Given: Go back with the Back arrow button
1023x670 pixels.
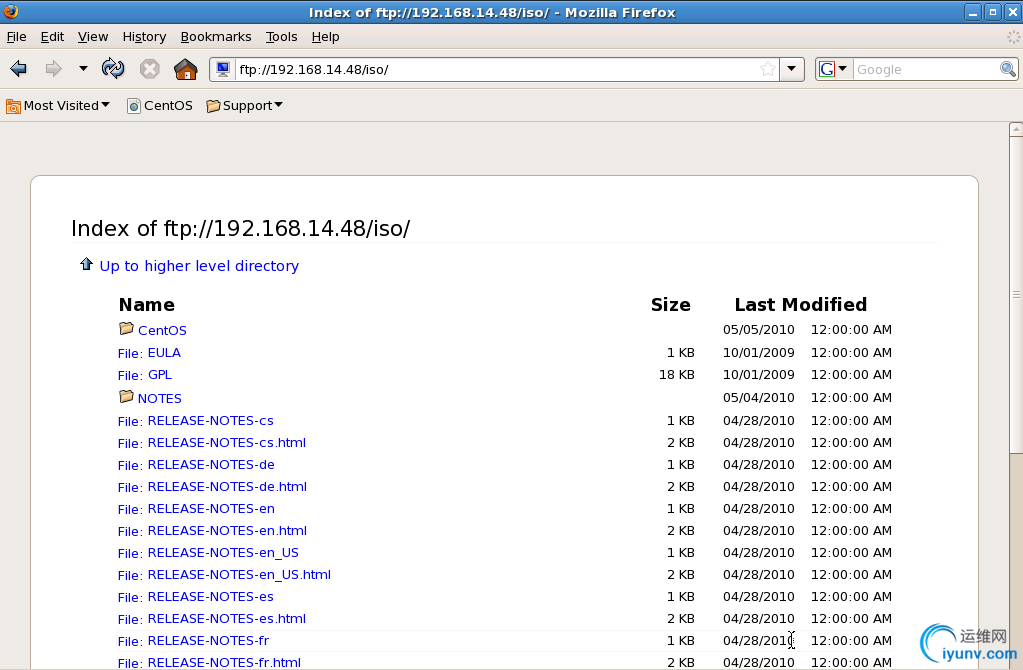Looking at the screenshot, I should [x=18, y=69].
